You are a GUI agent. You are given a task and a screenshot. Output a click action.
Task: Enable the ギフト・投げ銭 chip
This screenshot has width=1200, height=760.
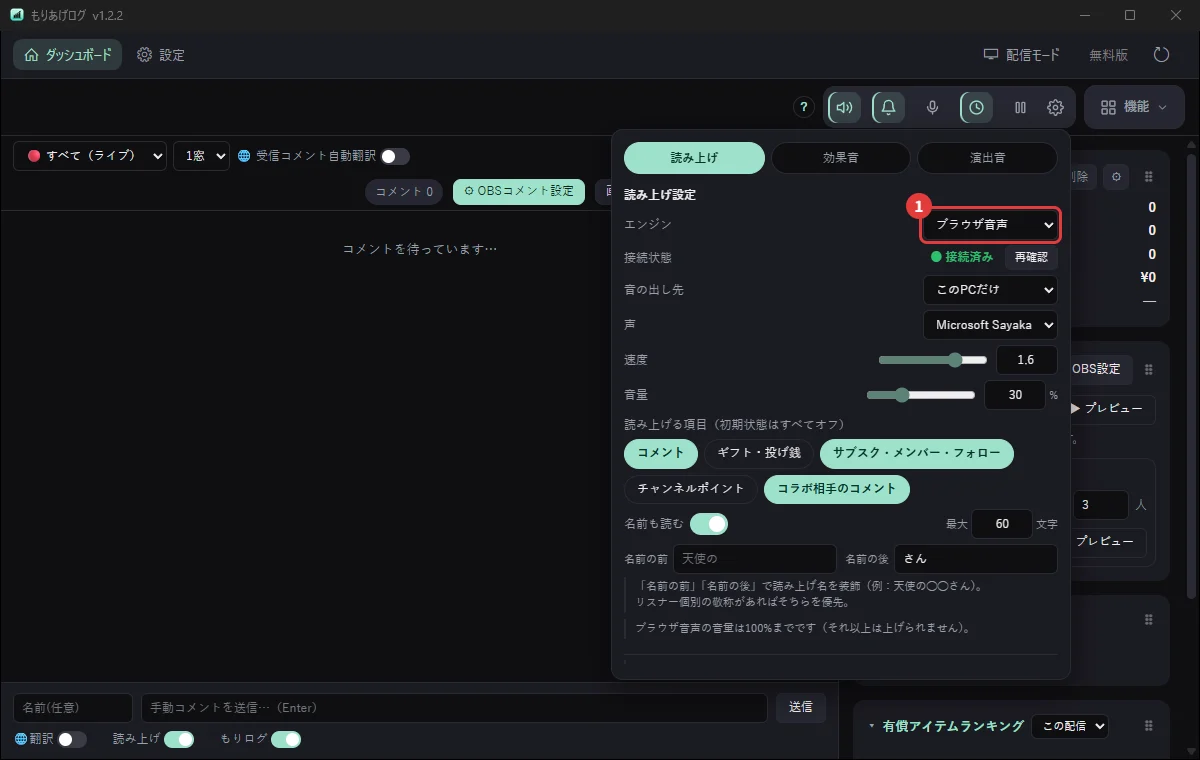point(758,453)
